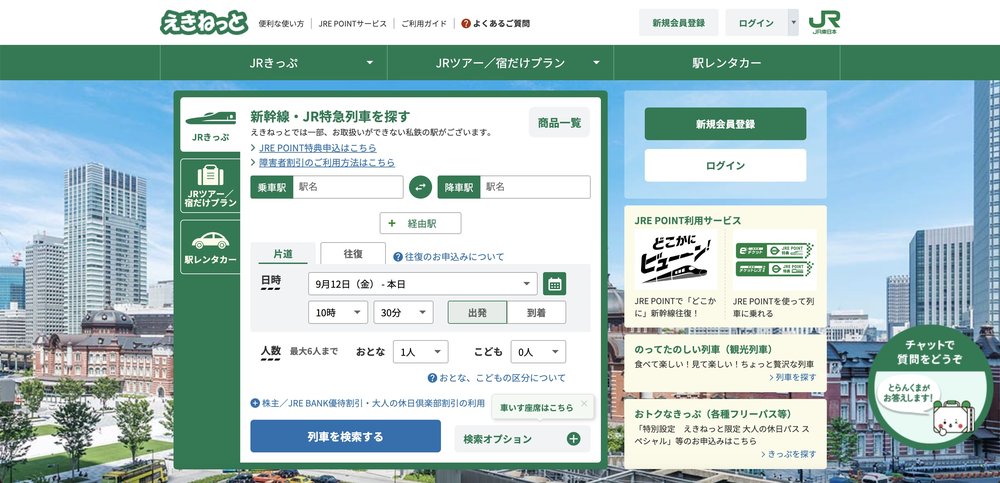Select 出発 departure time option

pyautogui.click(x=477, y=313)
